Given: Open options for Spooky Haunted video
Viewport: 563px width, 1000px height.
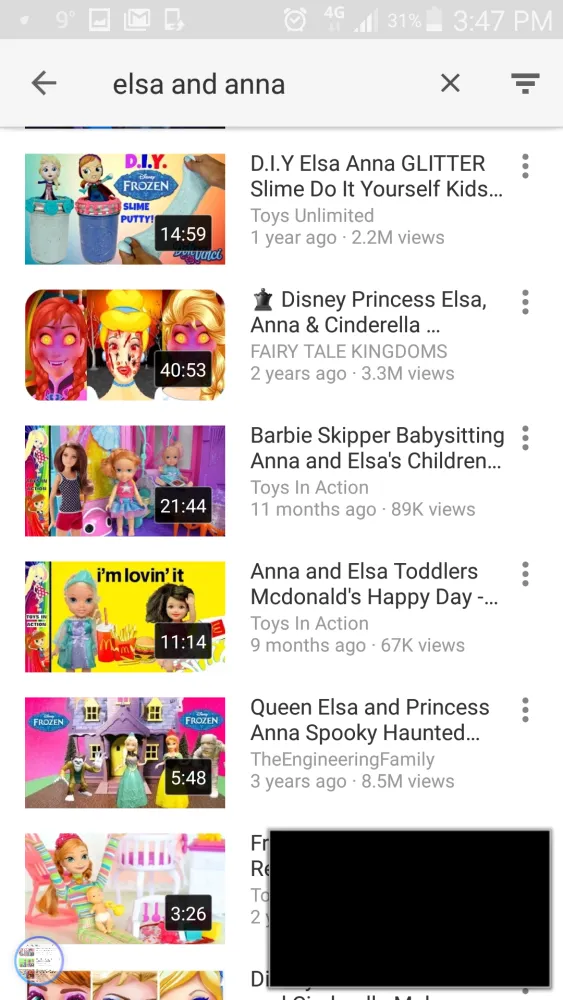Looking at the screenshot, I should pos(525,709).
